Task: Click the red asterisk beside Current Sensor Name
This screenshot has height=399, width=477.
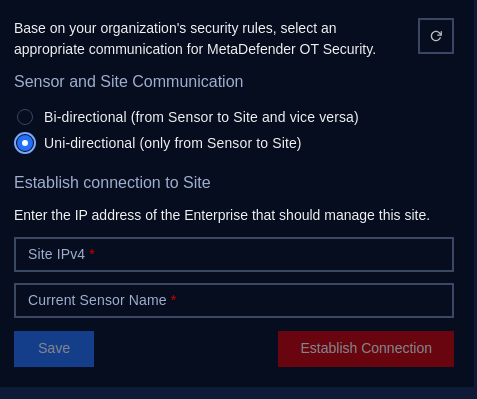Action: [x=173, y=299]
